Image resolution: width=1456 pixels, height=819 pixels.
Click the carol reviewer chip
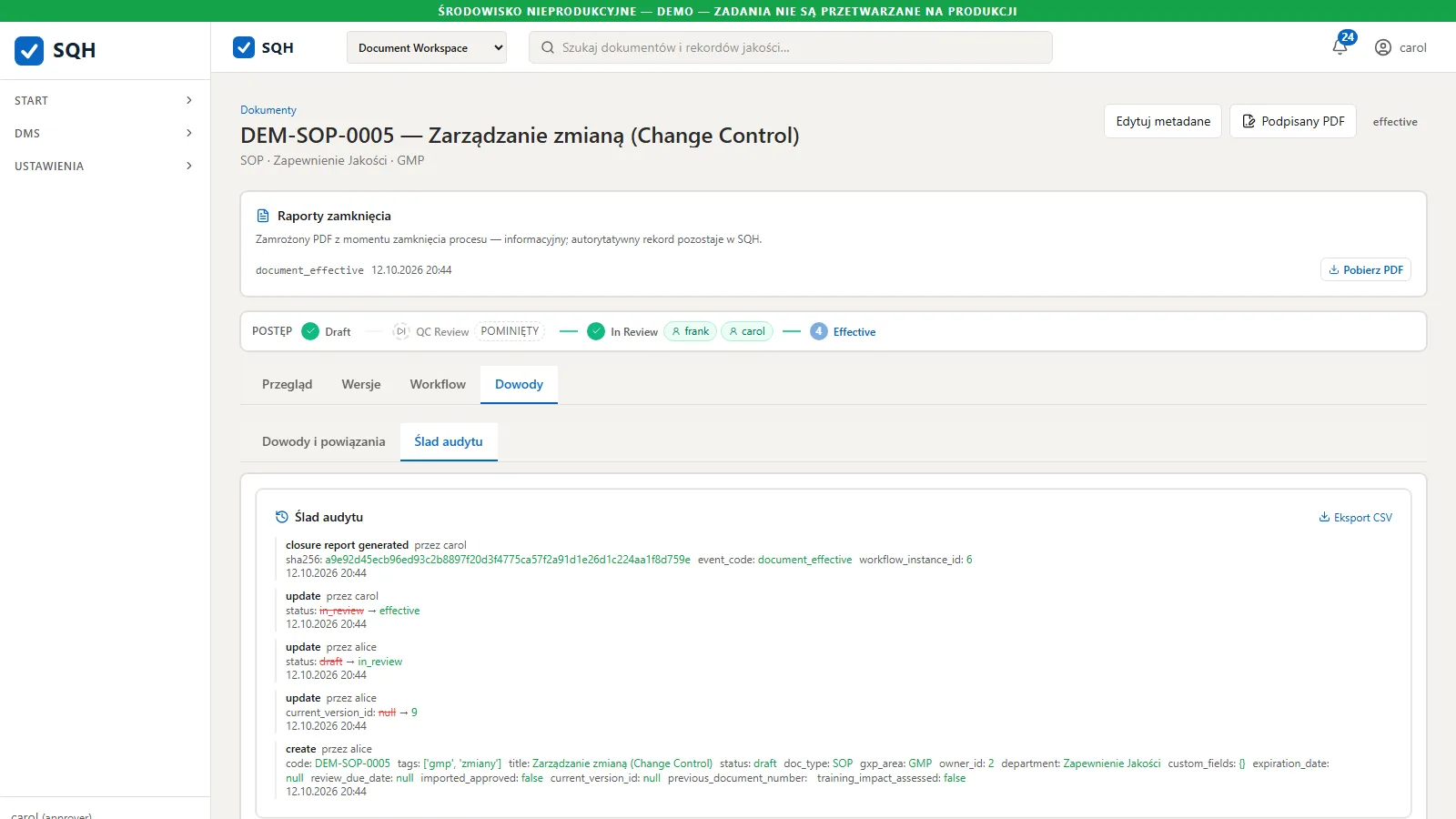pos(747,331)
